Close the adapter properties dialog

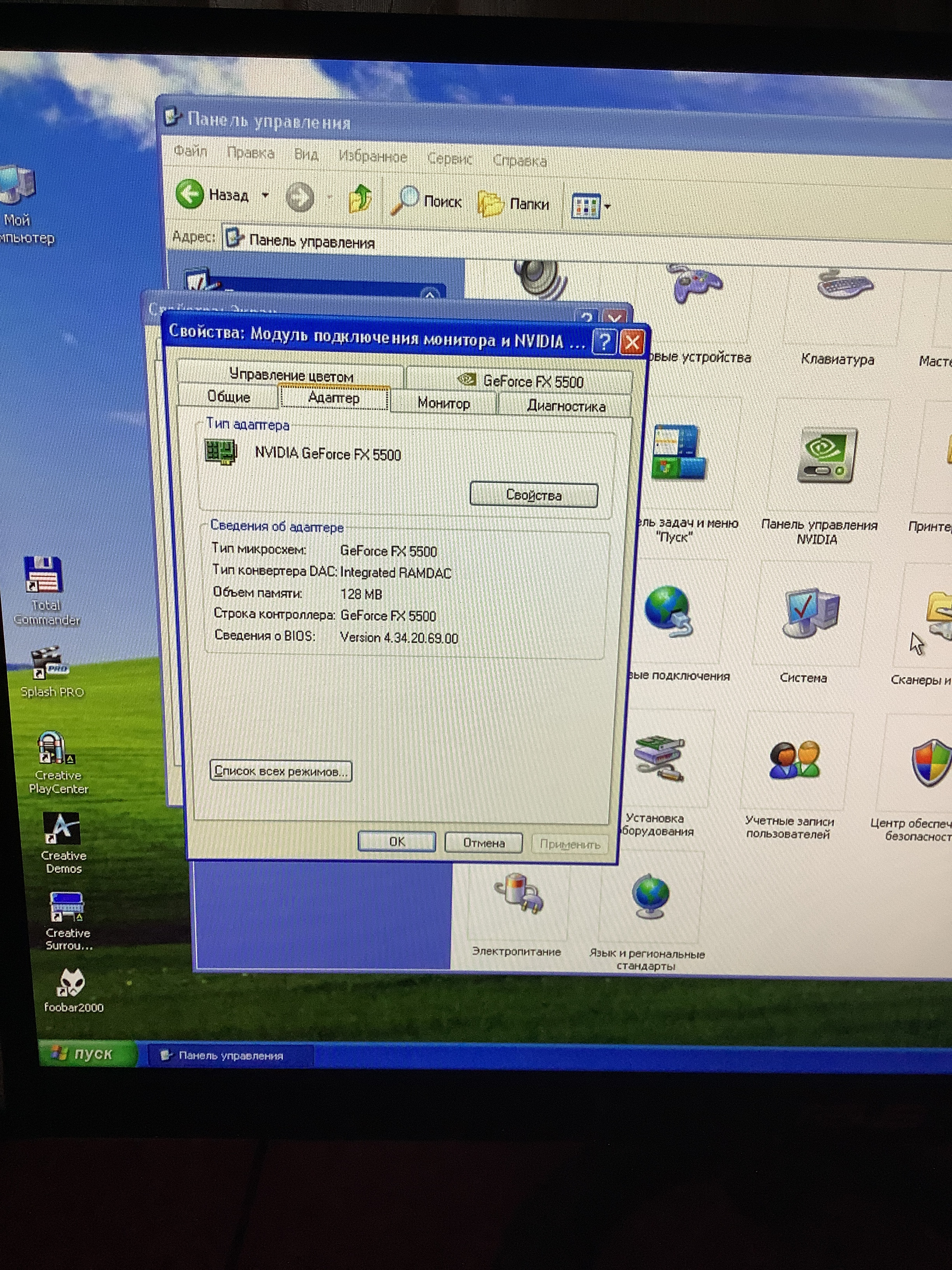[x=632, y=343]
